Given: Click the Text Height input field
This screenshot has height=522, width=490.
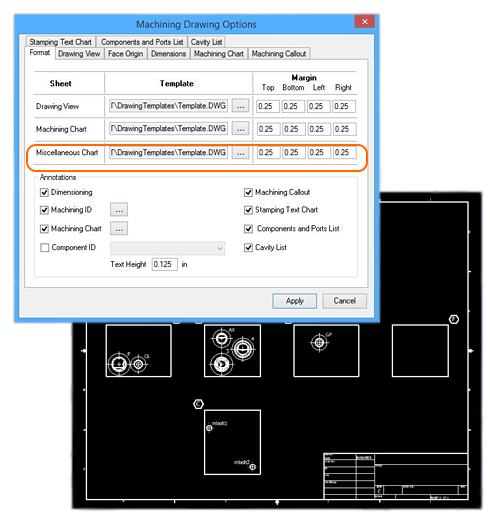Looking at the screenshot, I should click(165, 264).
